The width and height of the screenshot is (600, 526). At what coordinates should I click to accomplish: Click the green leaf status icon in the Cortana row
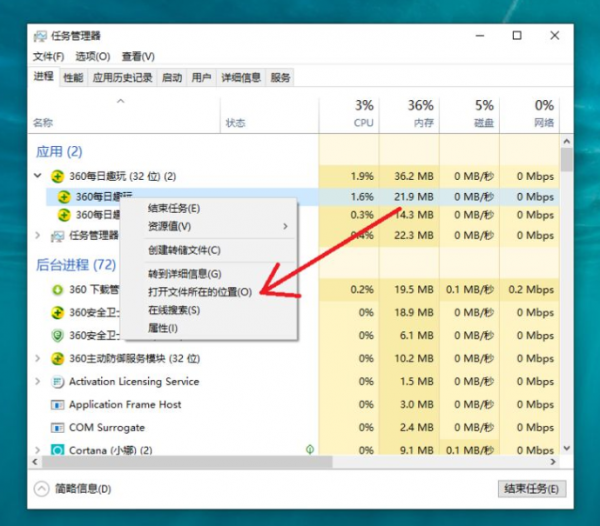click(310, 449)
